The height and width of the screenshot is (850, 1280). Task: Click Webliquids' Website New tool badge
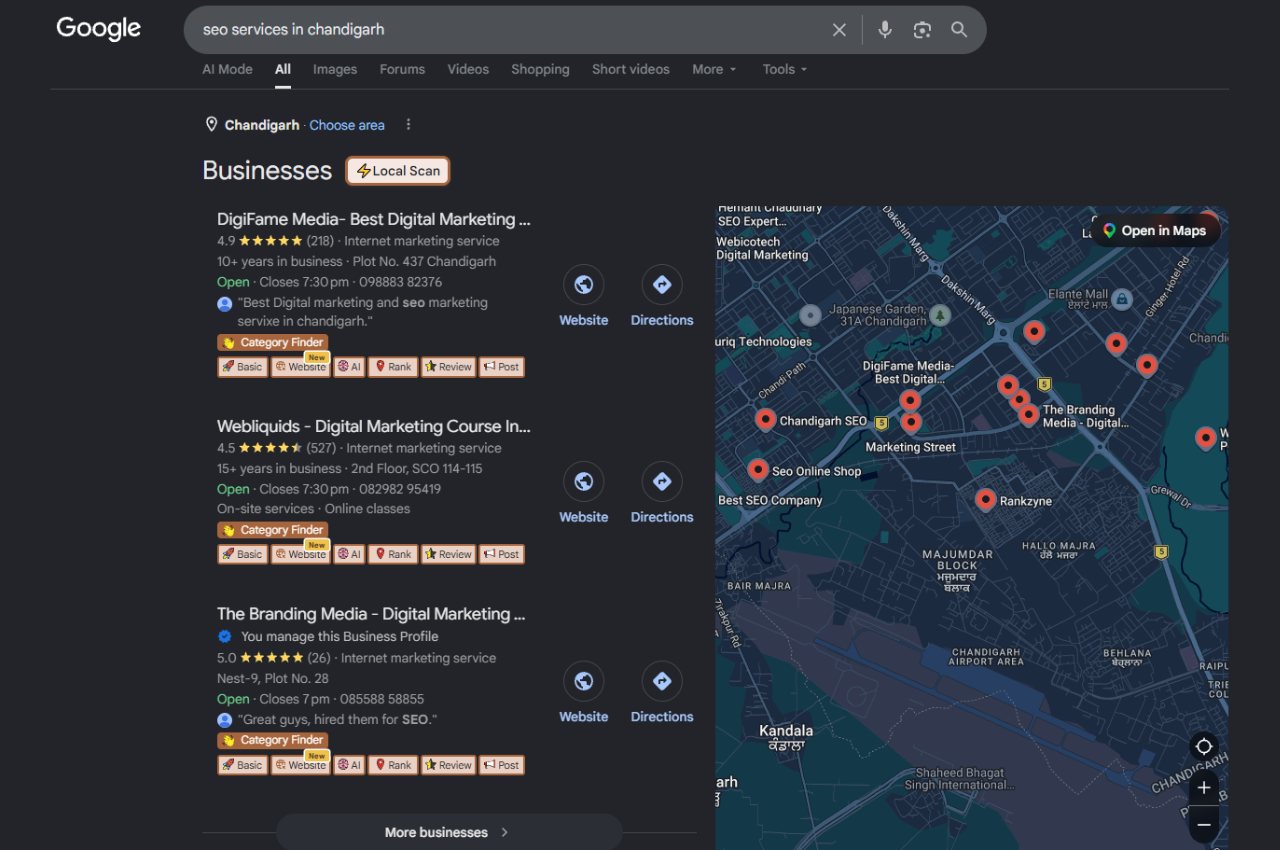[x=301, y=554]
